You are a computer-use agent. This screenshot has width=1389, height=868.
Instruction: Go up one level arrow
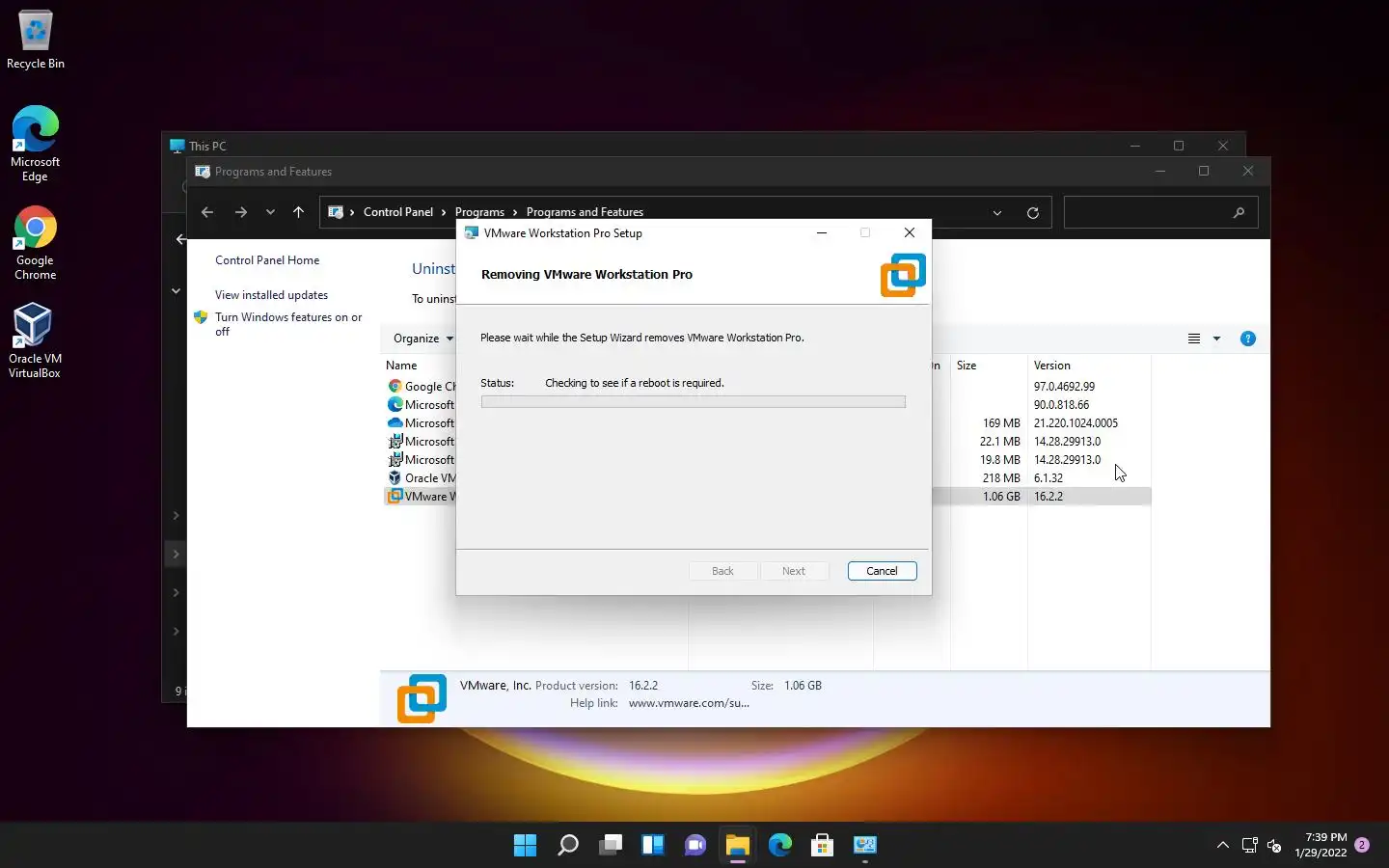click(x=298, y=212)
